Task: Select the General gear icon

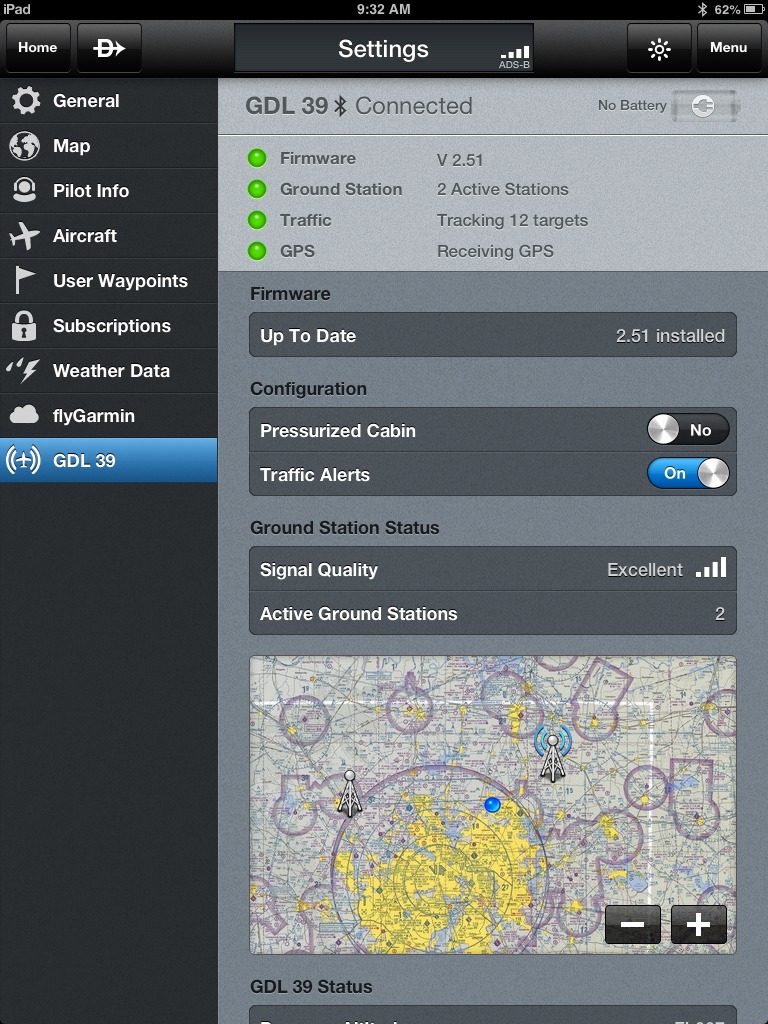Action: [25, 101]
